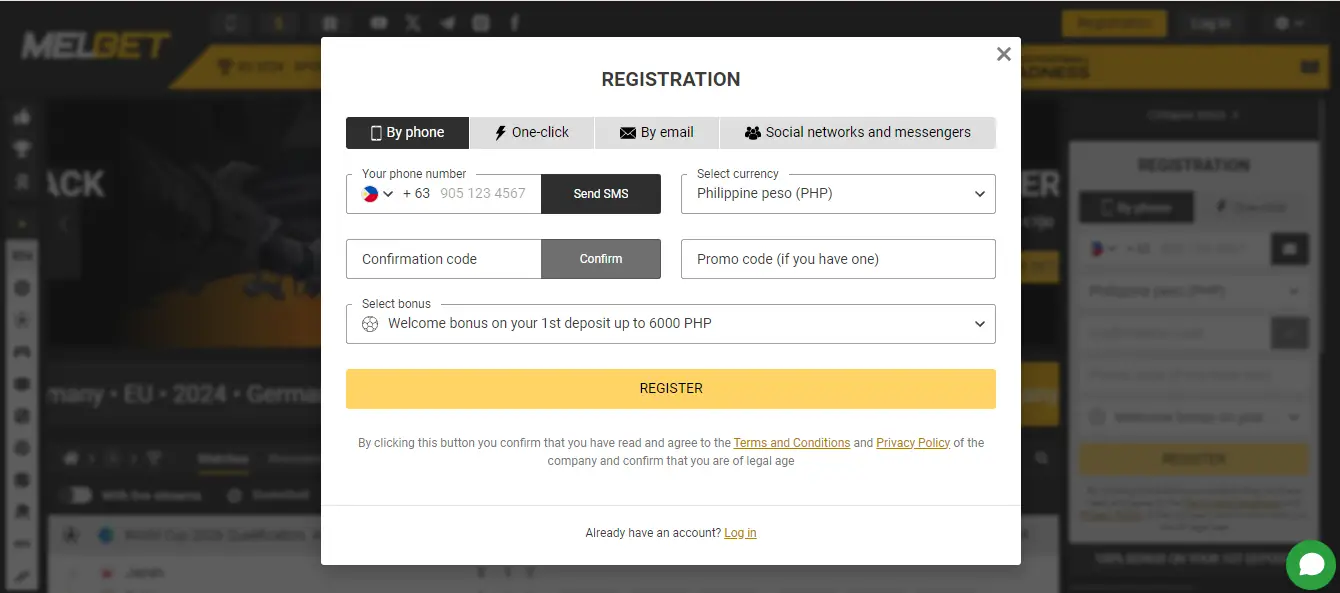Open the live chat support bubble
This screenshot has width=1340, height=593.
pos(1310,564)
